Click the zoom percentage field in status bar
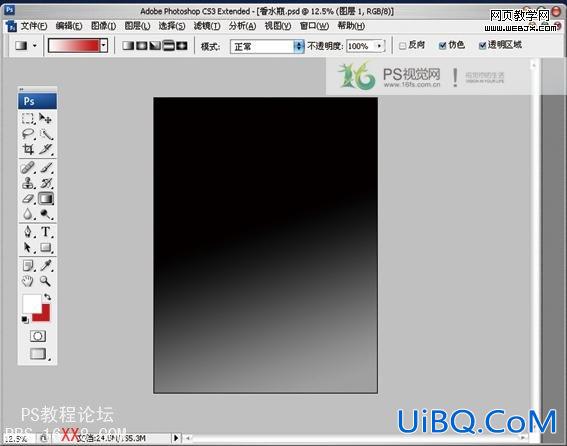The image size is (567, 446). pos(19,439)
